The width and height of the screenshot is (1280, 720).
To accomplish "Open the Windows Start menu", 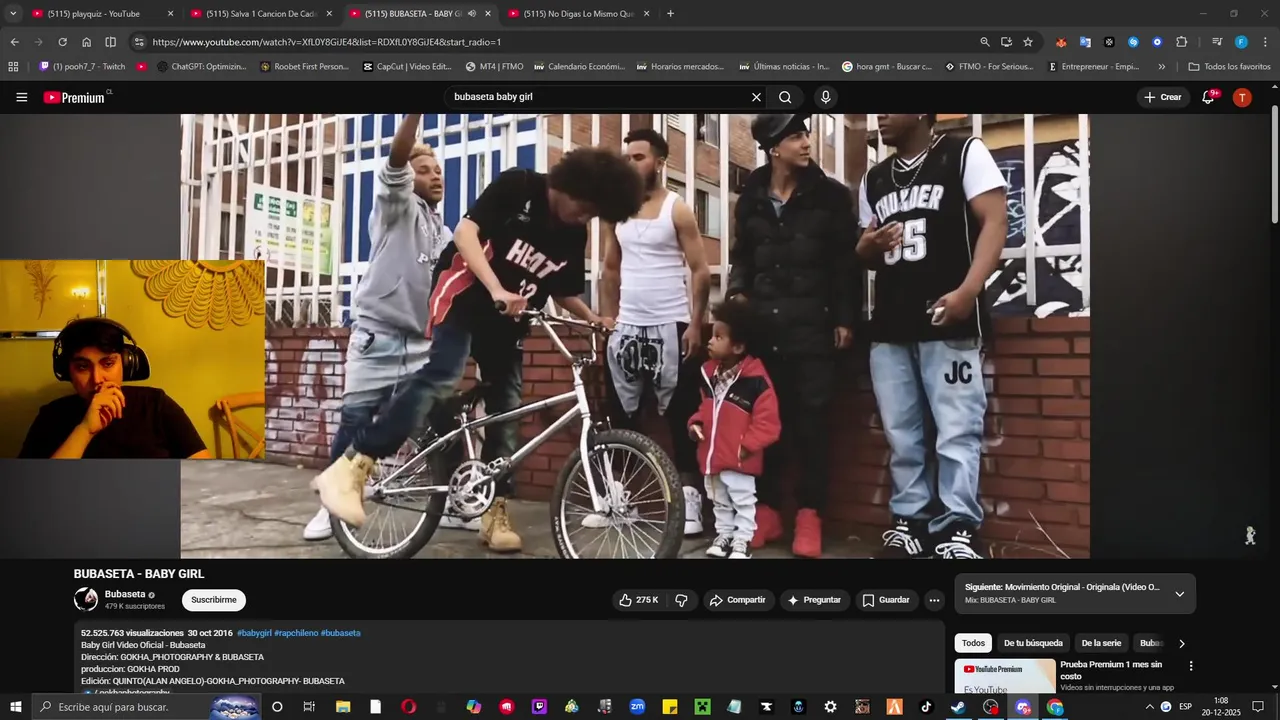I will 15,707.
